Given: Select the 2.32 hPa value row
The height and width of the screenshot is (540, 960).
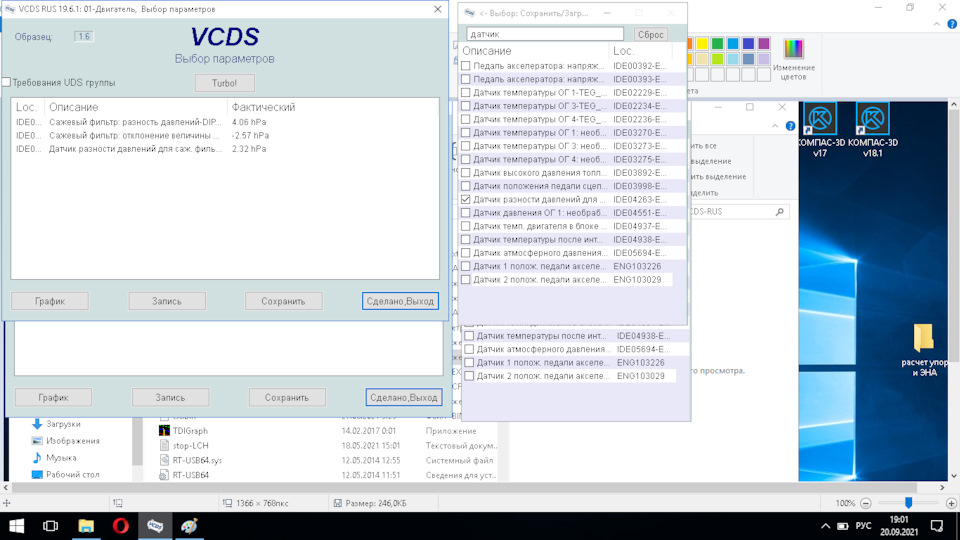Looking at the screenshot, I should coord(225,149).
